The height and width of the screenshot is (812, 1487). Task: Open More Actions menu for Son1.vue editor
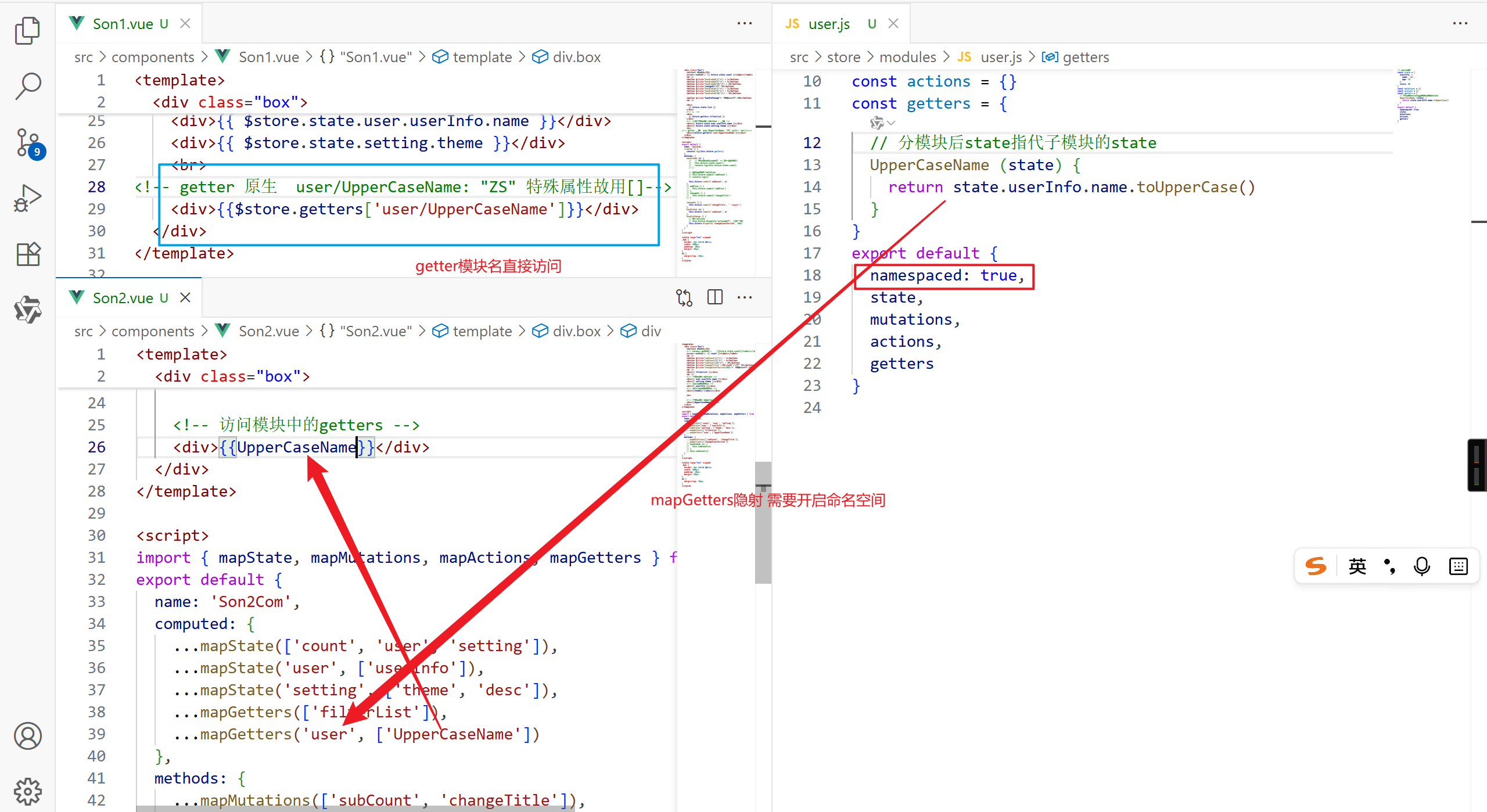745,23
